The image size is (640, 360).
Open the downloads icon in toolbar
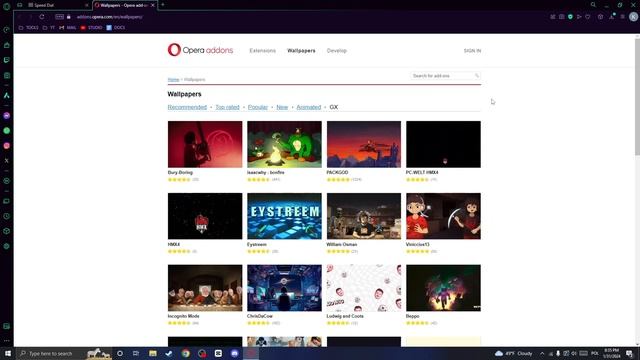point(611,17)
